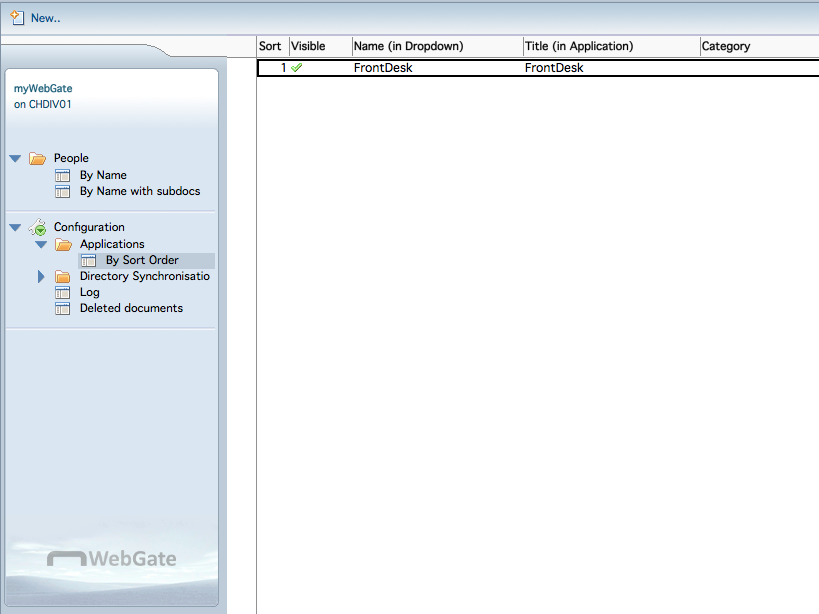Click the By Name with subdocs icon
819x614 pixels.
(x=63, y=191)
